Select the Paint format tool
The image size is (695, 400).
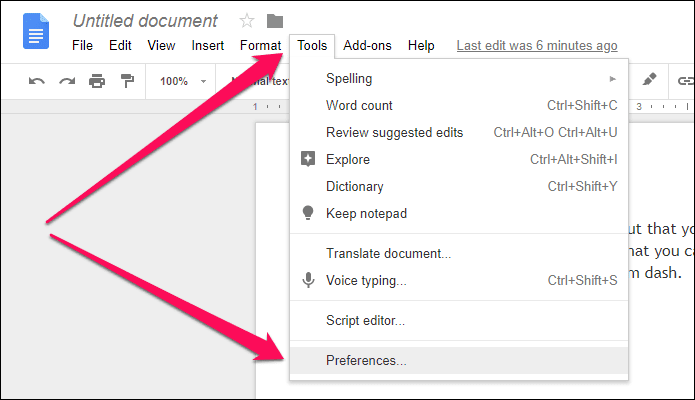point(127,81)
